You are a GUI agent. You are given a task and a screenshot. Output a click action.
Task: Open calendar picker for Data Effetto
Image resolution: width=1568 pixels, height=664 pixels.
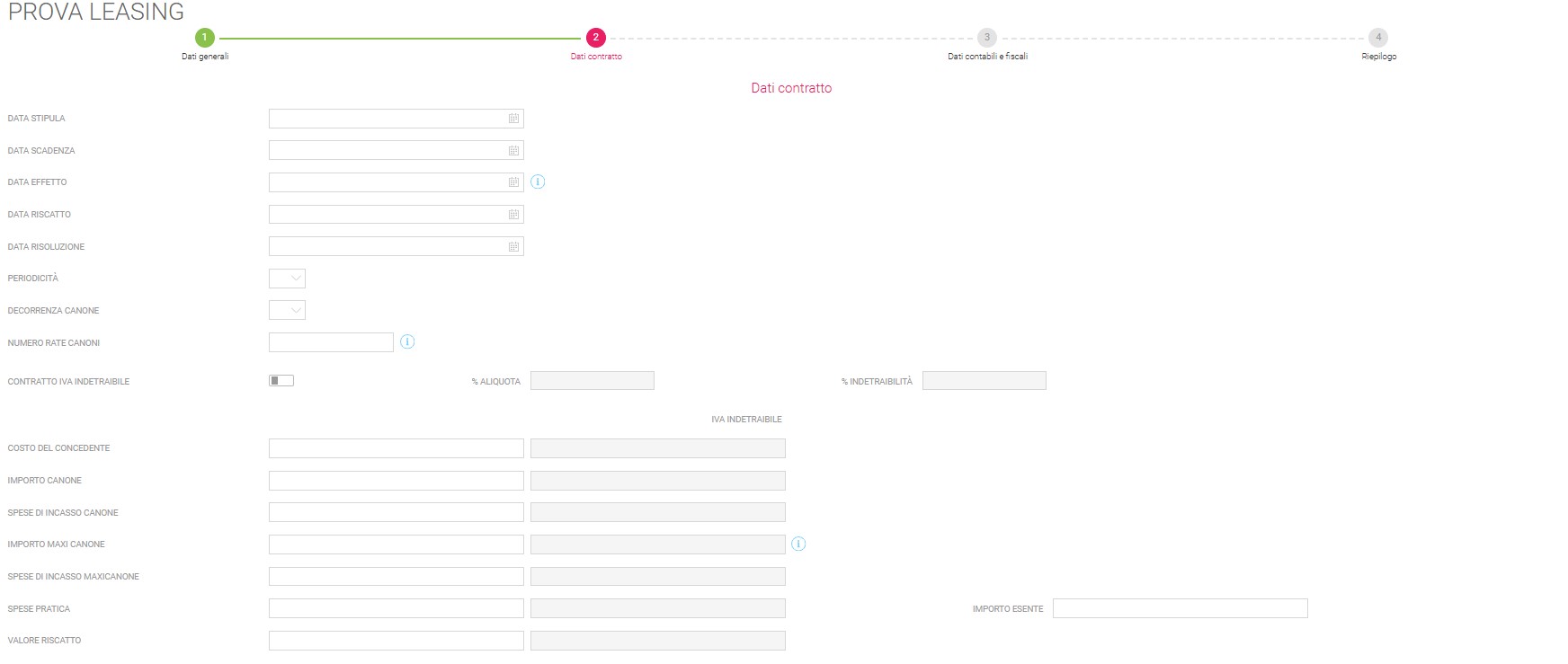513,182
